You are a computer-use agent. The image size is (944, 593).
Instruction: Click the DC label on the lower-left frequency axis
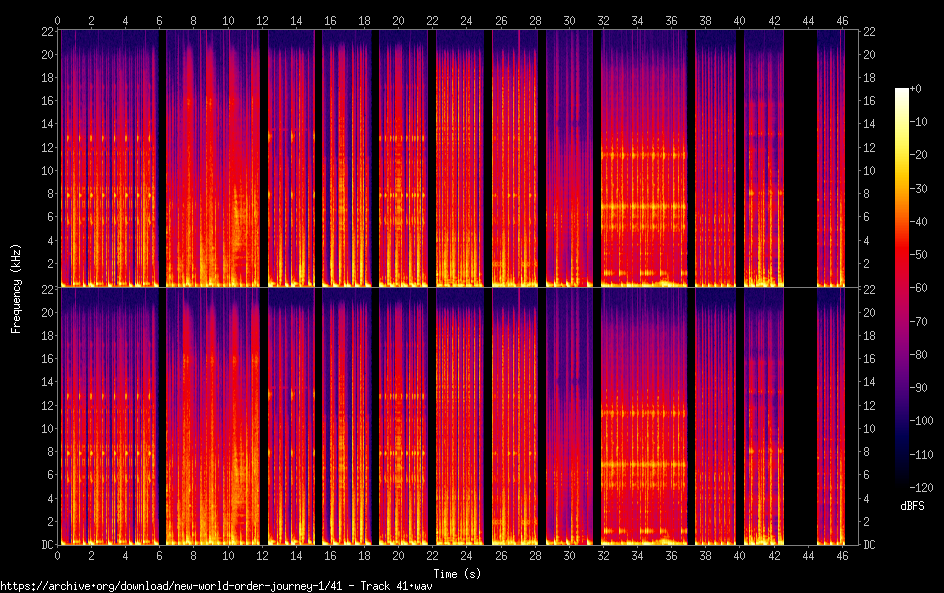pos(47,544)
